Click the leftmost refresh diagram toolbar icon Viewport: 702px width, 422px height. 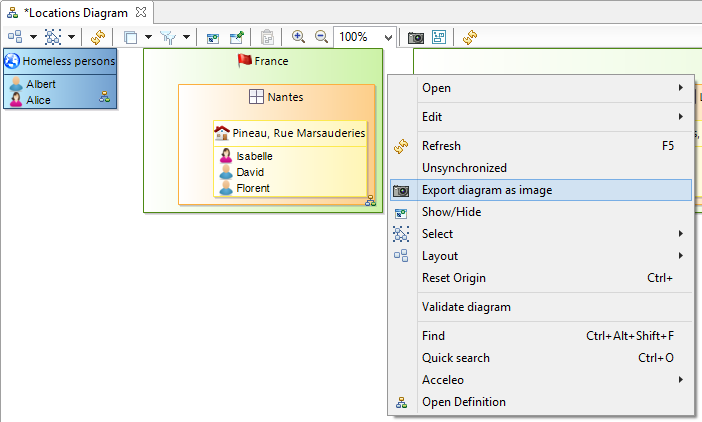click(x=97, y=37)
